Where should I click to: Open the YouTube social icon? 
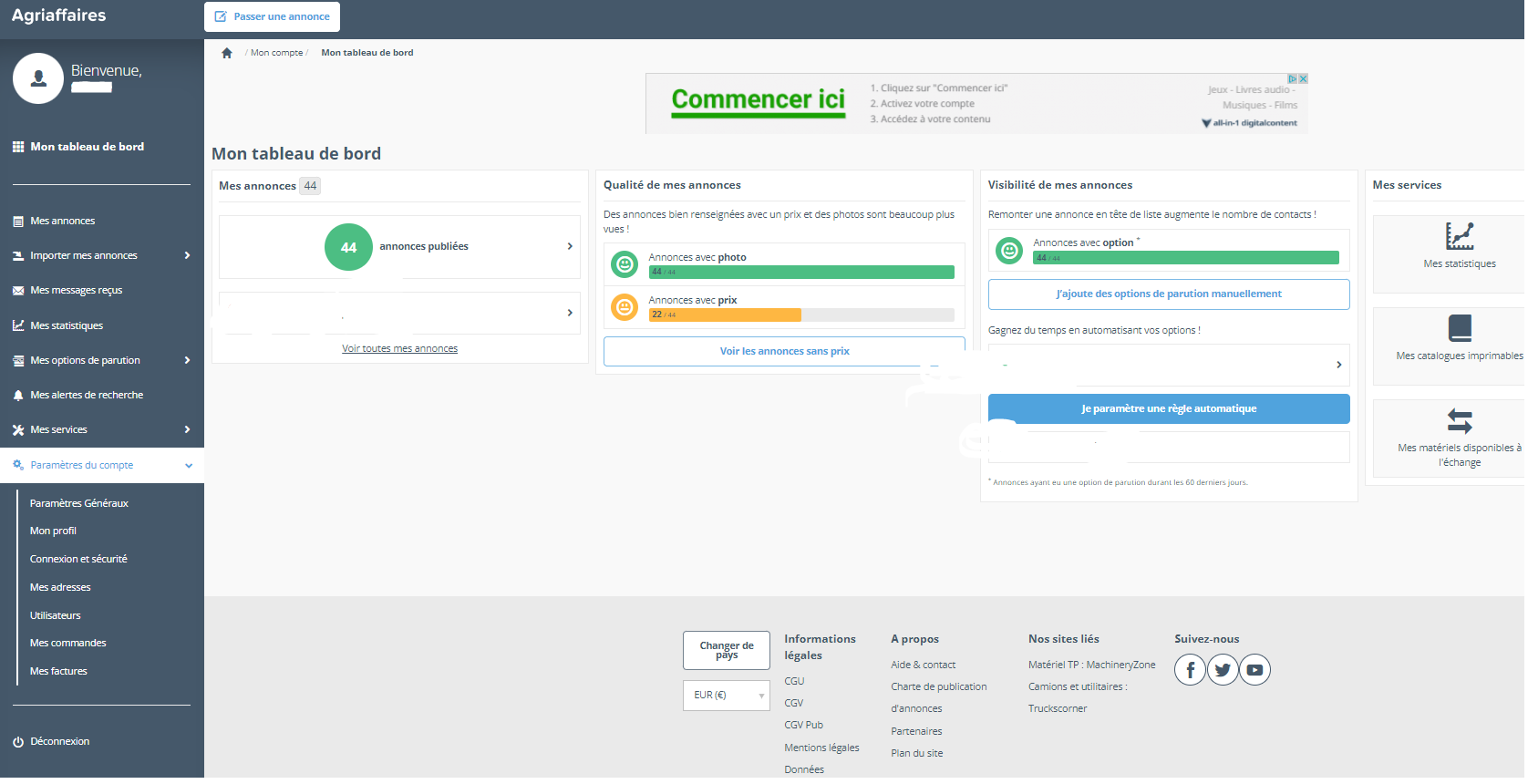(1254, 670)
